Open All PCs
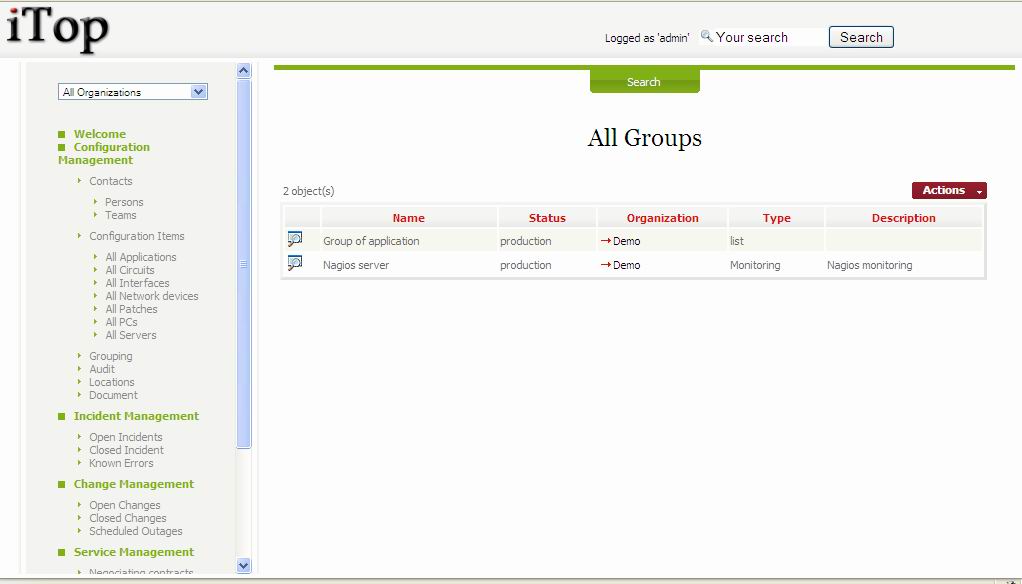This screenshot has height=584, width=1022. tap(121, 322)
